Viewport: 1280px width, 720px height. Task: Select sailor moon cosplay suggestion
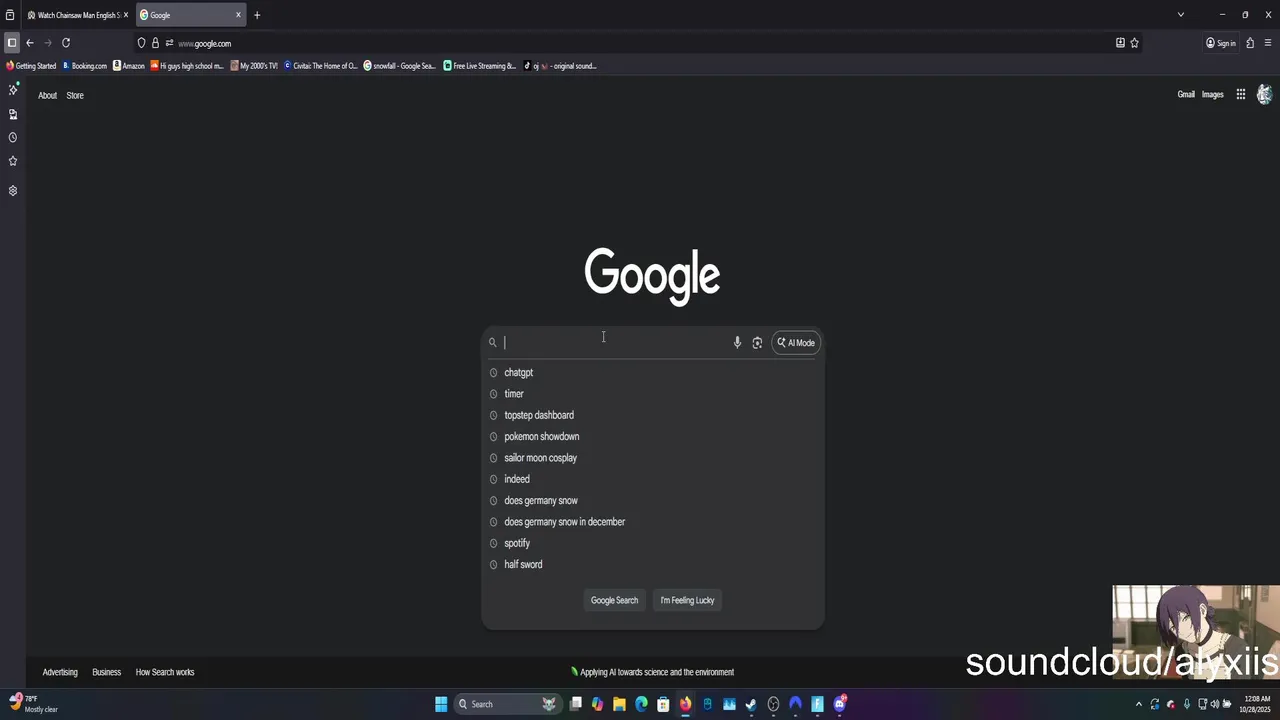click(x=653, y=458)
